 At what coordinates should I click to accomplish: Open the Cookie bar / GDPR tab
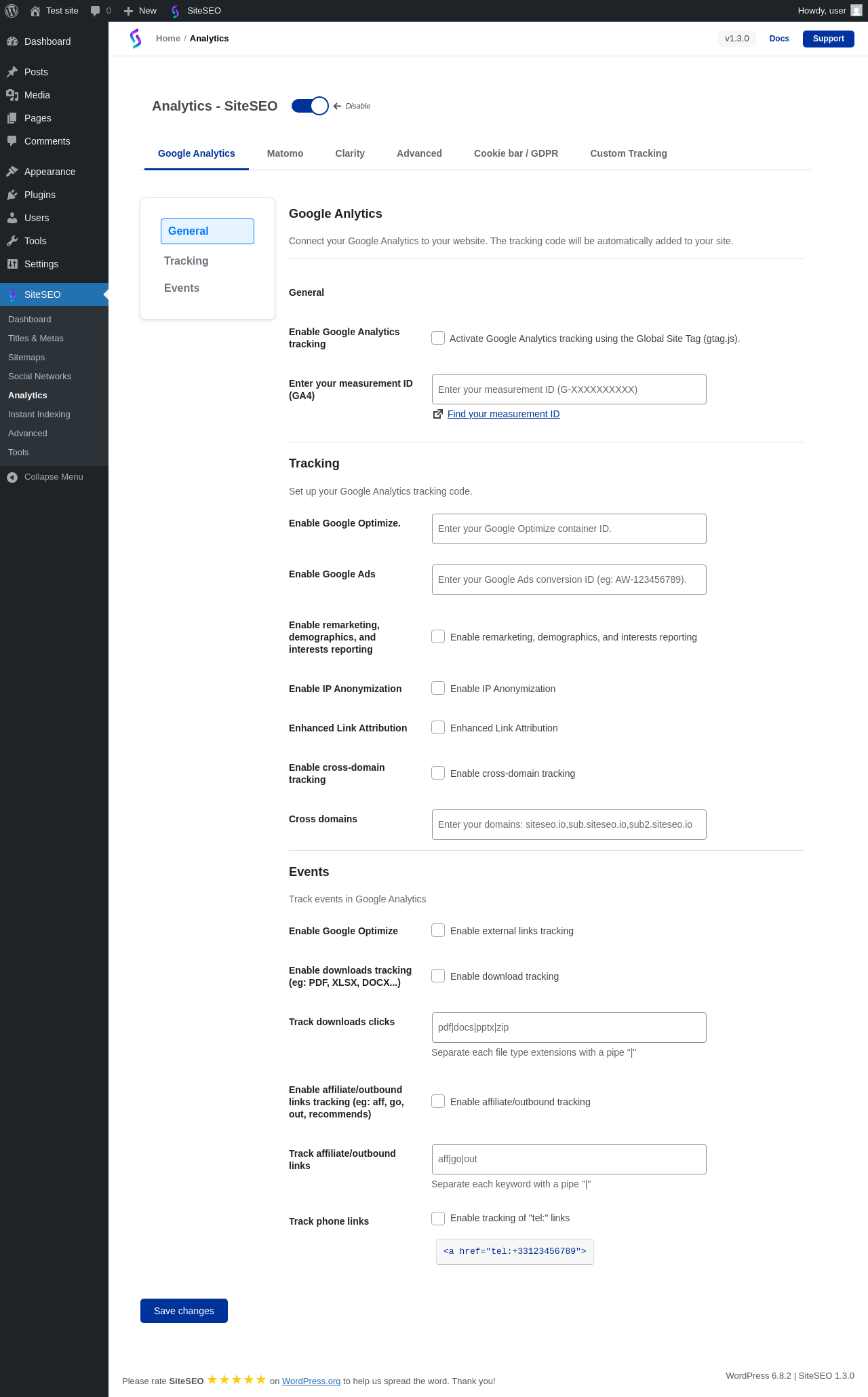516,153
